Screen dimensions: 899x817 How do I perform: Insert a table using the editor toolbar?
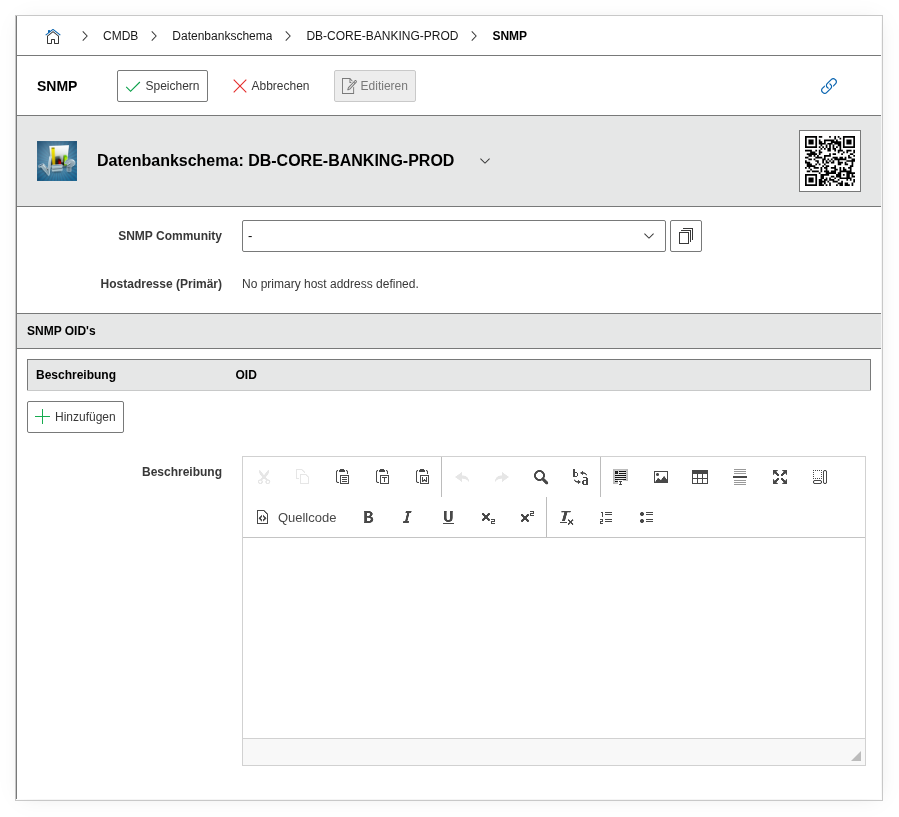point(700,477)
